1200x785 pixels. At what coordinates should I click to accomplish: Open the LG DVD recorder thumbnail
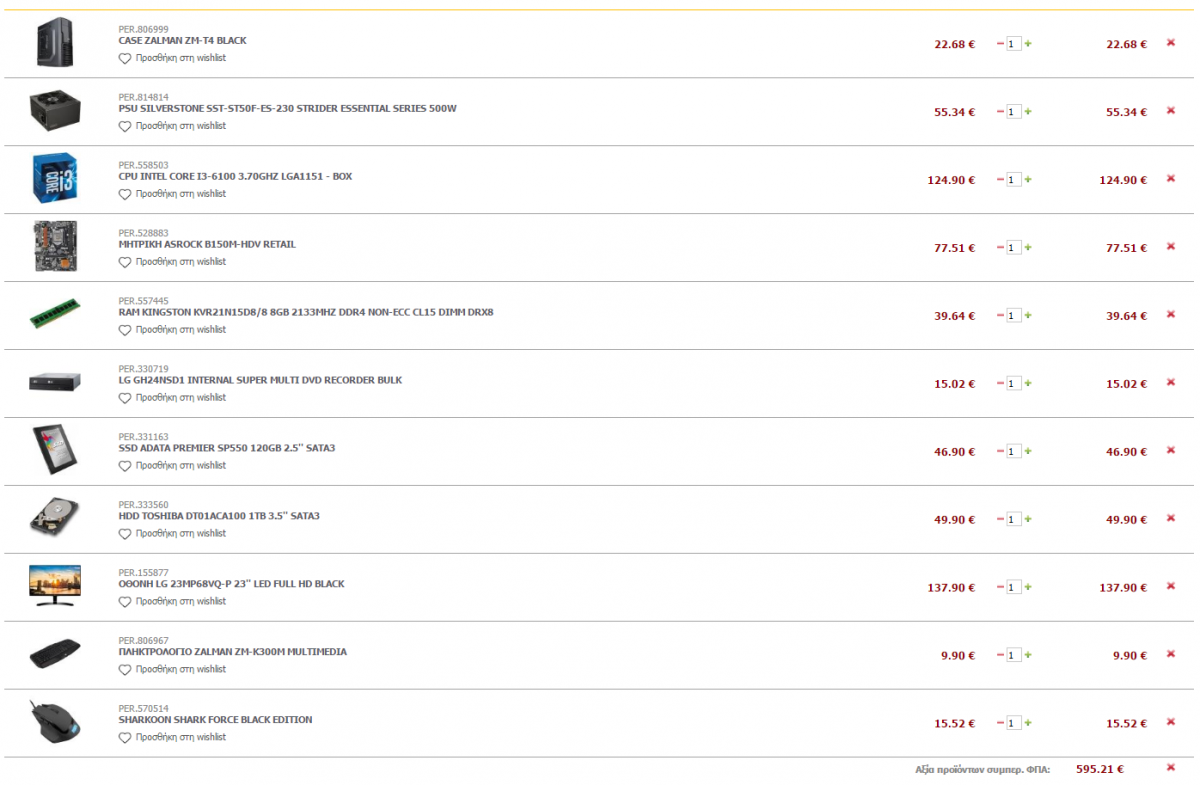(x=55, y=383)
